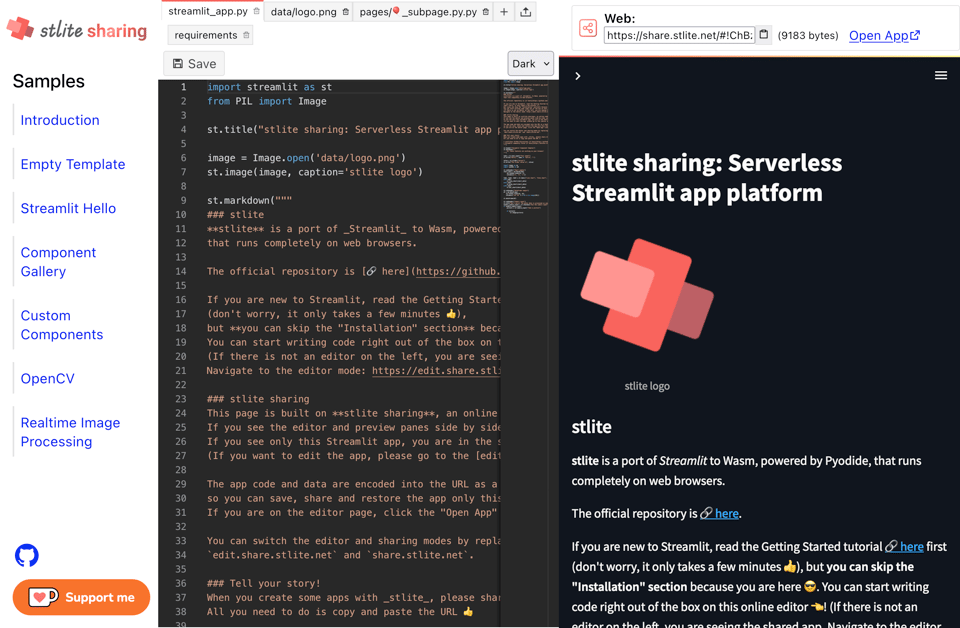
Task: Click the upload file icon
Action: [526, 12]
